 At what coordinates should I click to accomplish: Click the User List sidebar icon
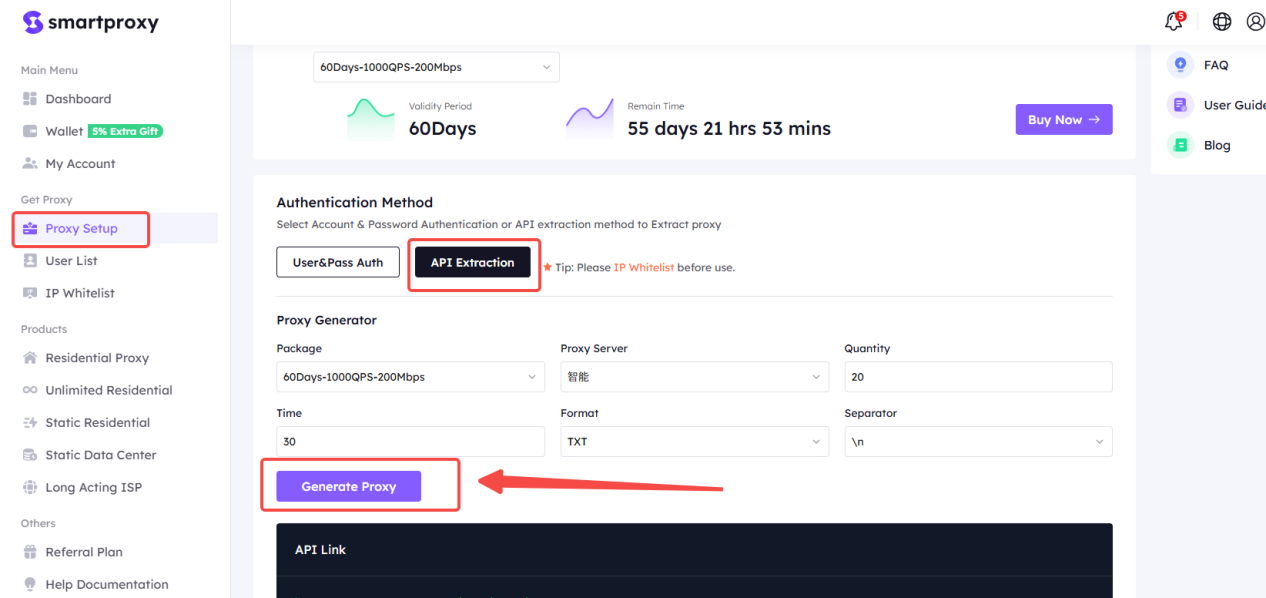(x=30, y=261)
